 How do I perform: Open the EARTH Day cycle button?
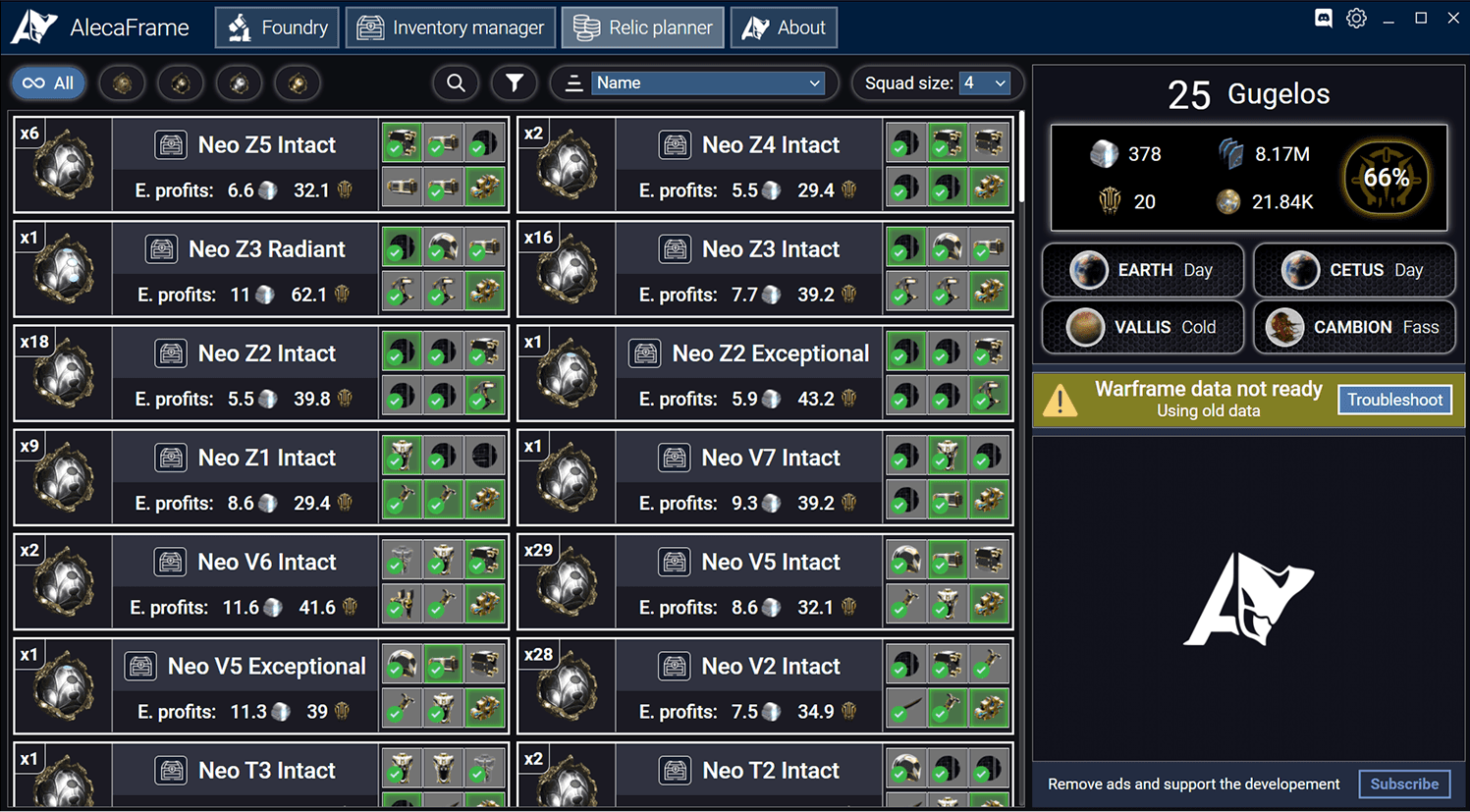(1143, 270)
